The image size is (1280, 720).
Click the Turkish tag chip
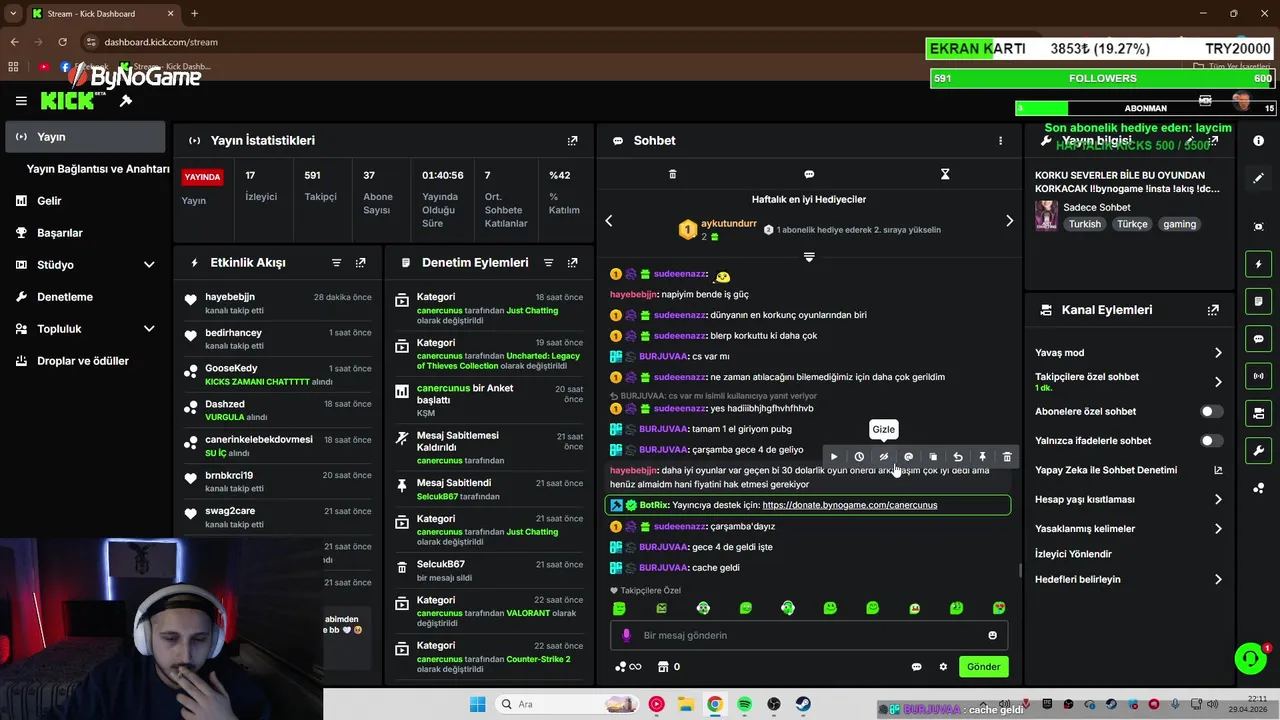coord(1084,224)
